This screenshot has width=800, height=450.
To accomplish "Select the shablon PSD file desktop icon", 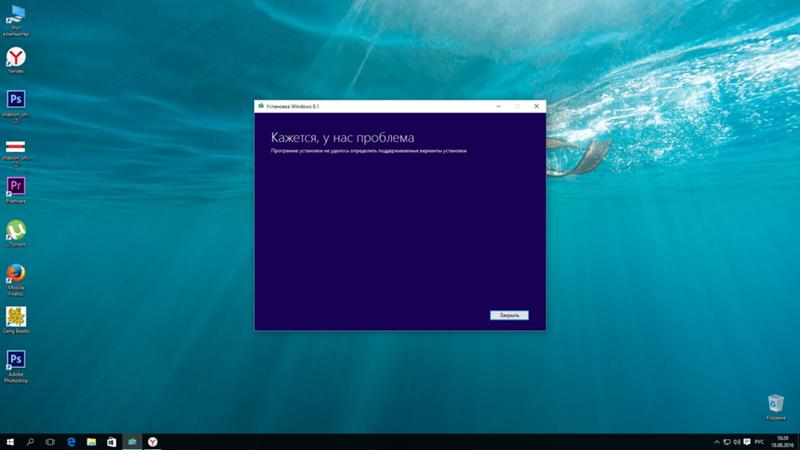I will point(16,106).
